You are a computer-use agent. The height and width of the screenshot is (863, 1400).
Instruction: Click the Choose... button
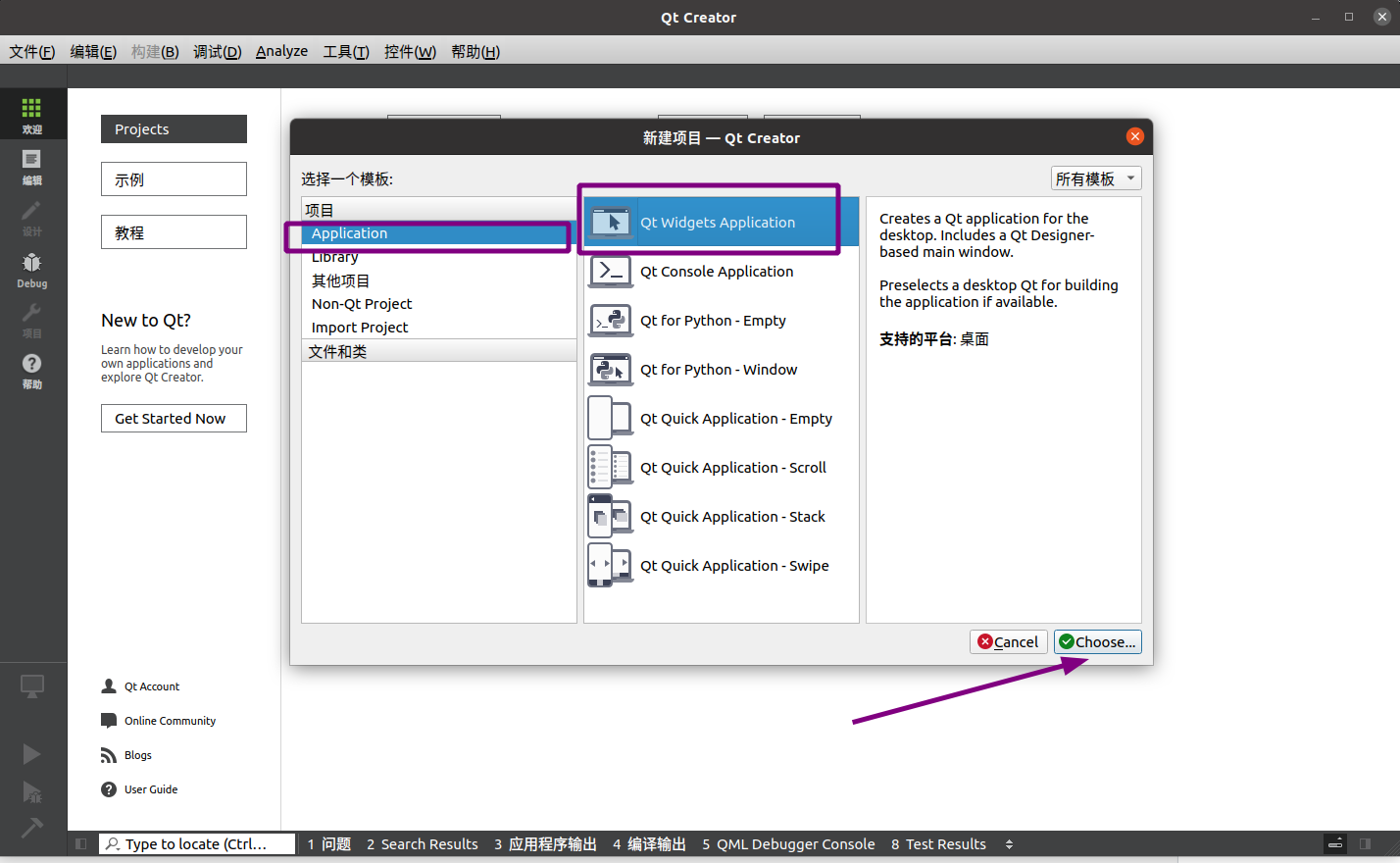(1097, 642)
